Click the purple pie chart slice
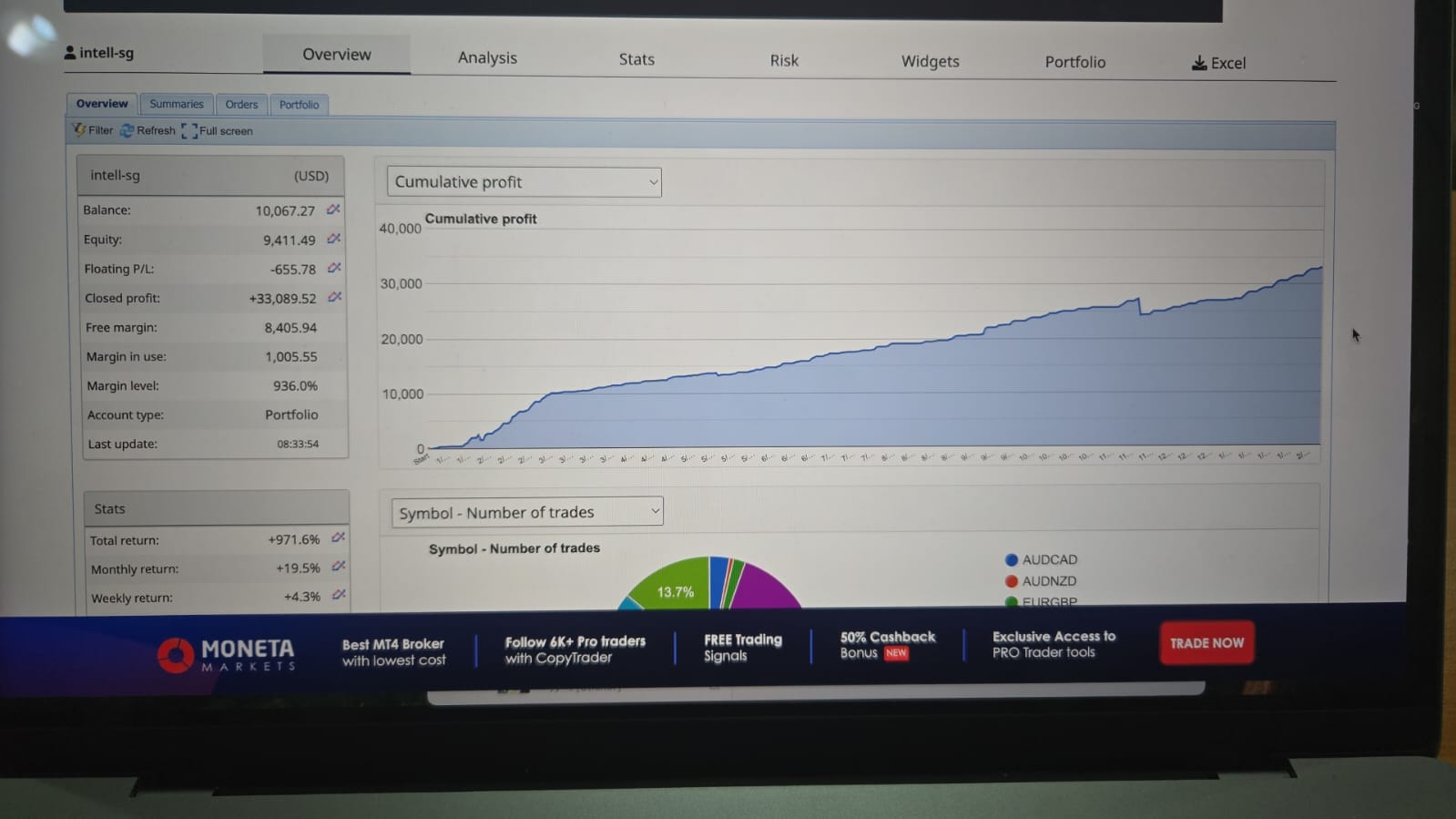The height and width of the screenshot is (819, 1456). [x=765, y=588]
